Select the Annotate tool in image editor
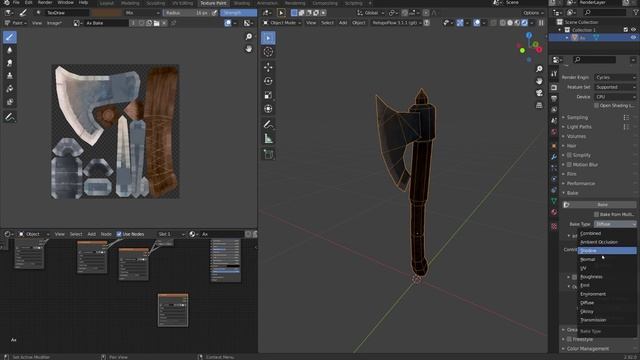Viewport: 640px width, 360px height. click(x=10, y=118)
